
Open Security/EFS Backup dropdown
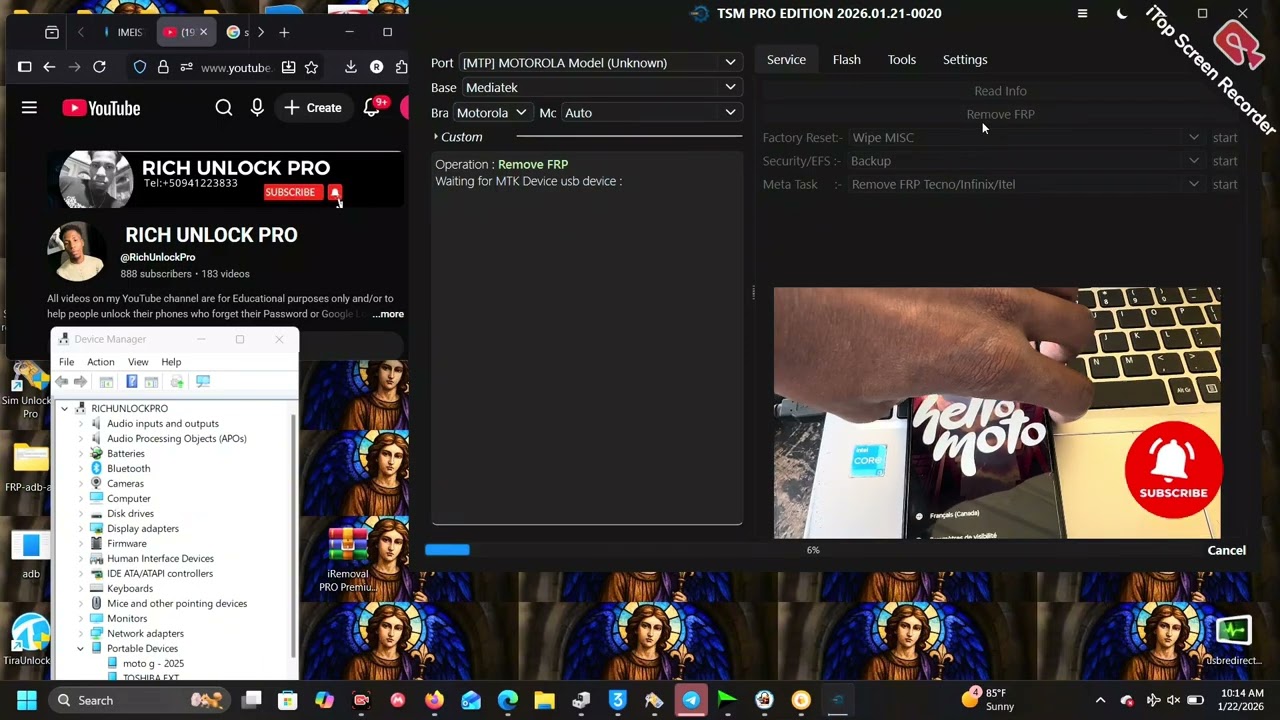pos(1025,161)
